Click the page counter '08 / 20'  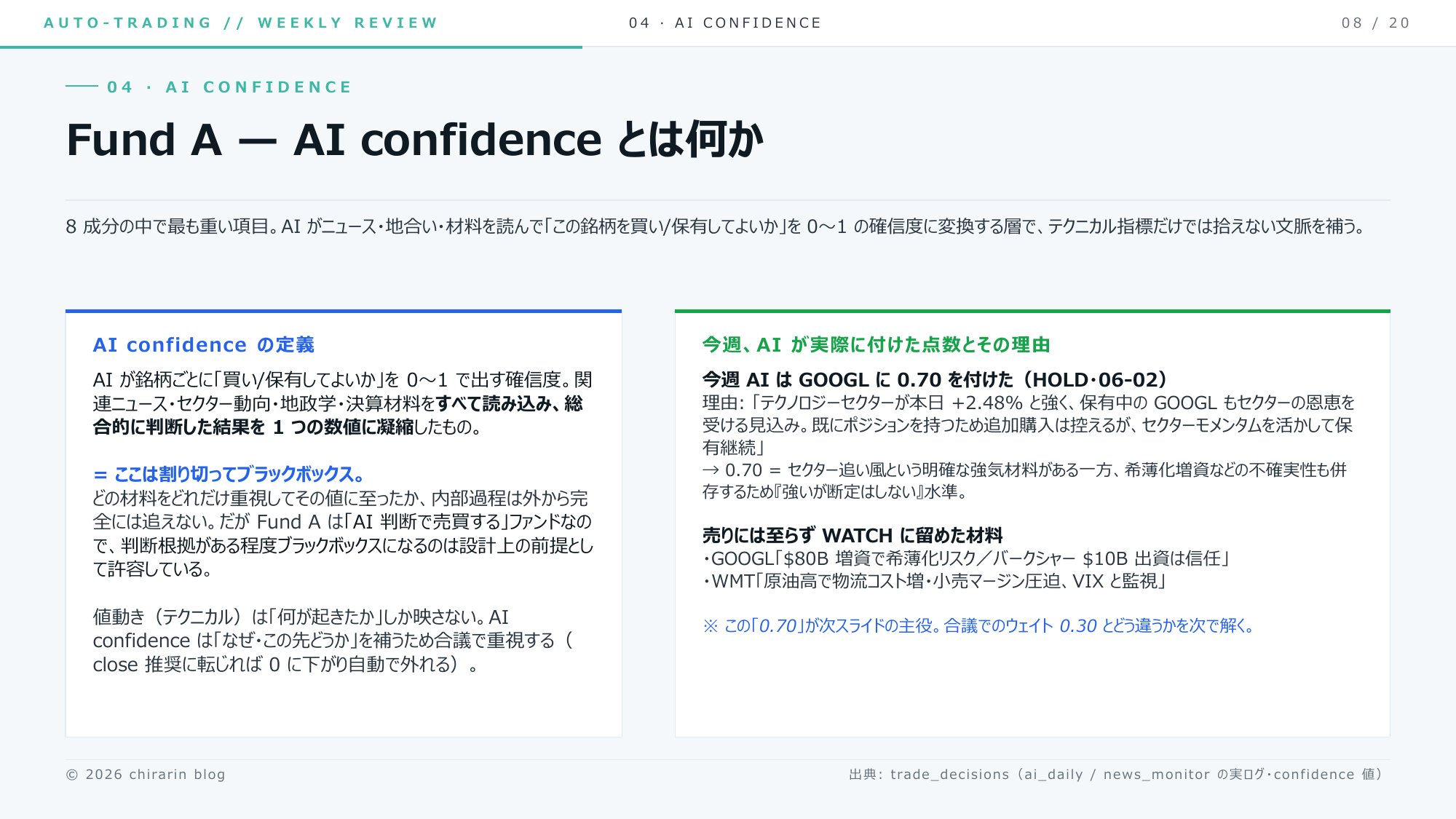[1376, 23]
